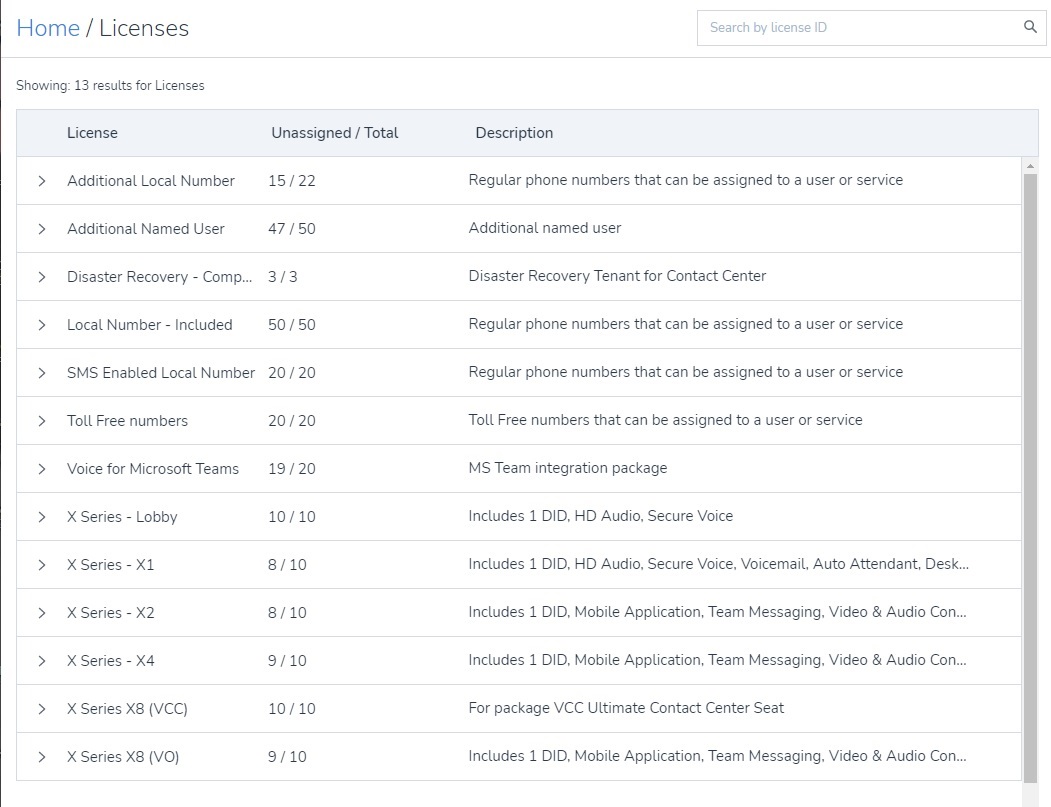1051x807 pixels.
Task: Click MS Team integration package description
Action: 568,469
